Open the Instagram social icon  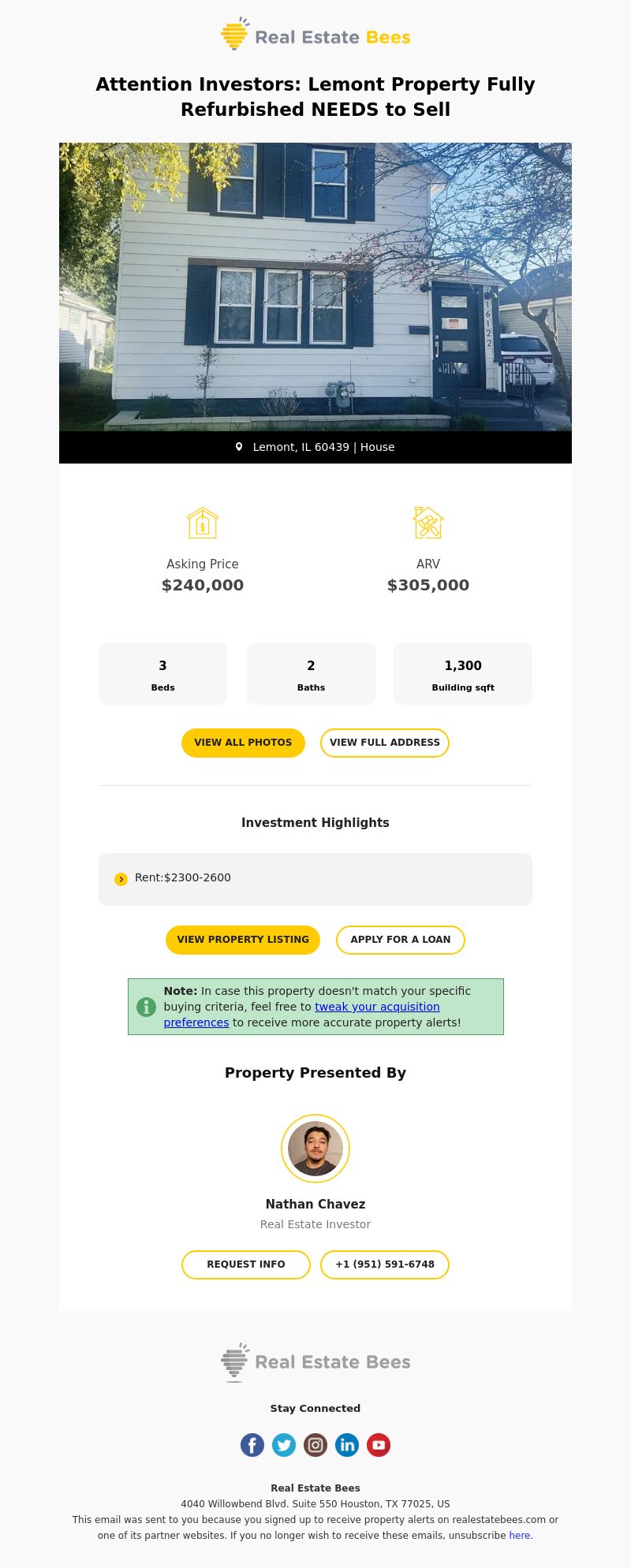click(x=315, y=1445)
